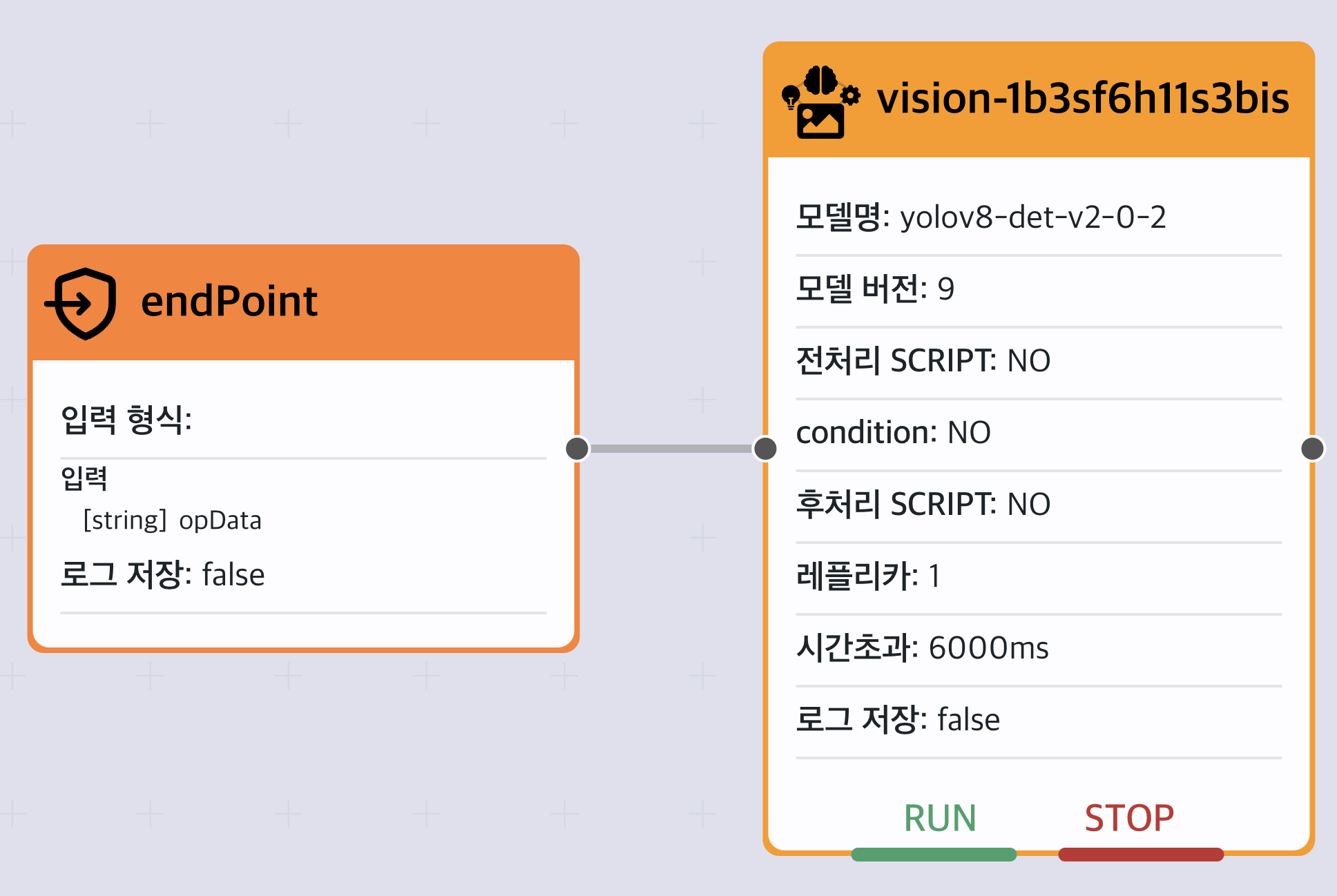1337x896 pixels.
Task: Select the vision-1b3sf6h11s3bis node title
Action: coord(1083,99)
